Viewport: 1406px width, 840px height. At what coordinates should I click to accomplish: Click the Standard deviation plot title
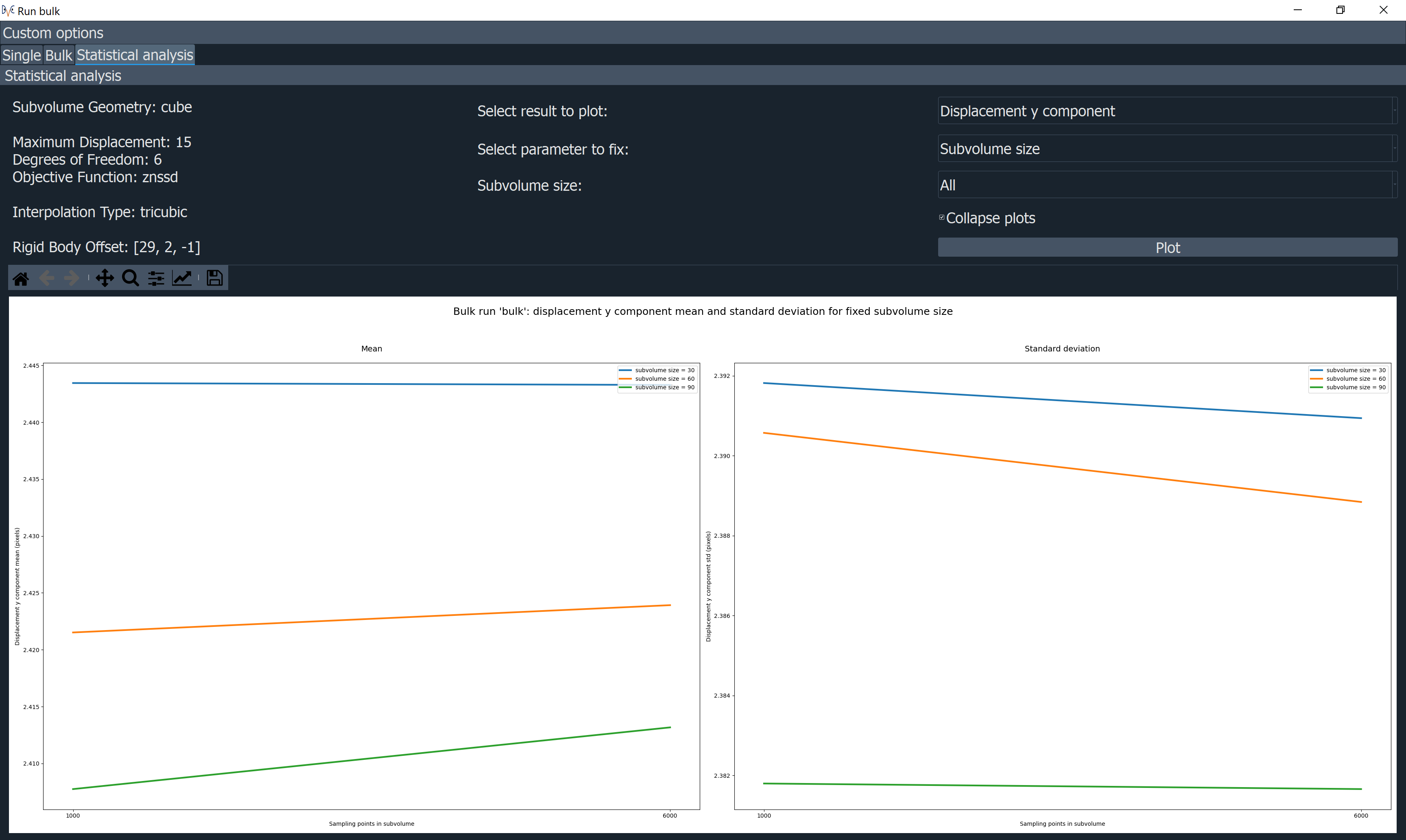[1062, 349]
